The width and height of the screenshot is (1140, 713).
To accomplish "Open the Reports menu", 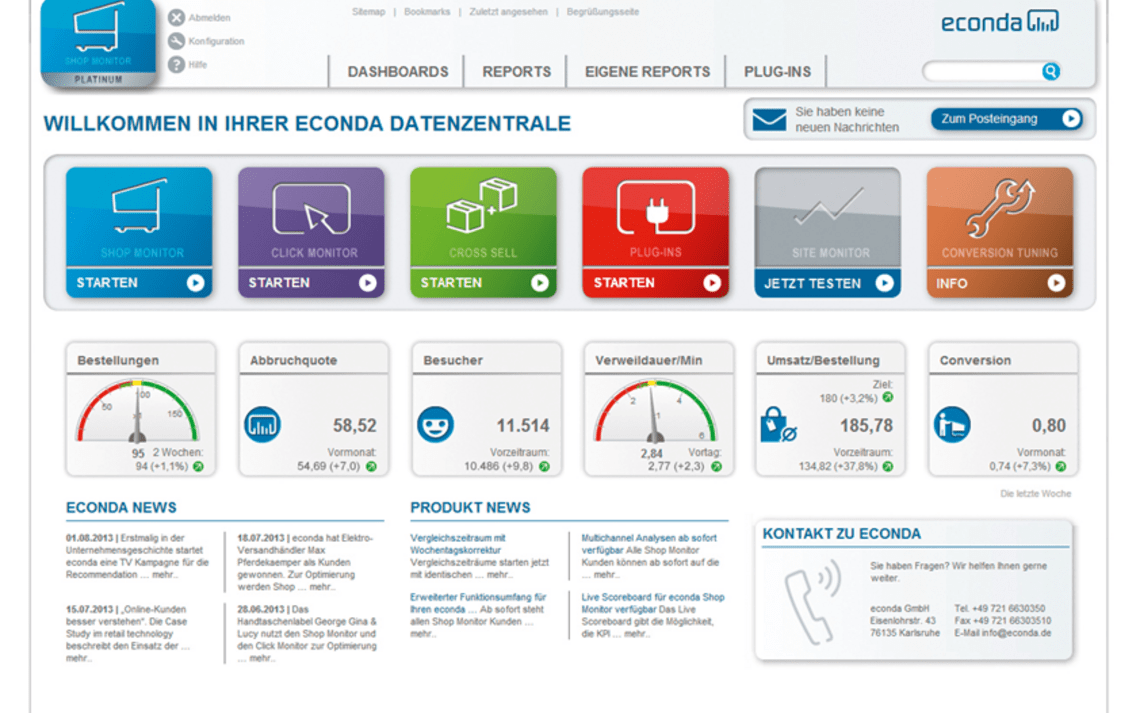I will click(517, 72).
